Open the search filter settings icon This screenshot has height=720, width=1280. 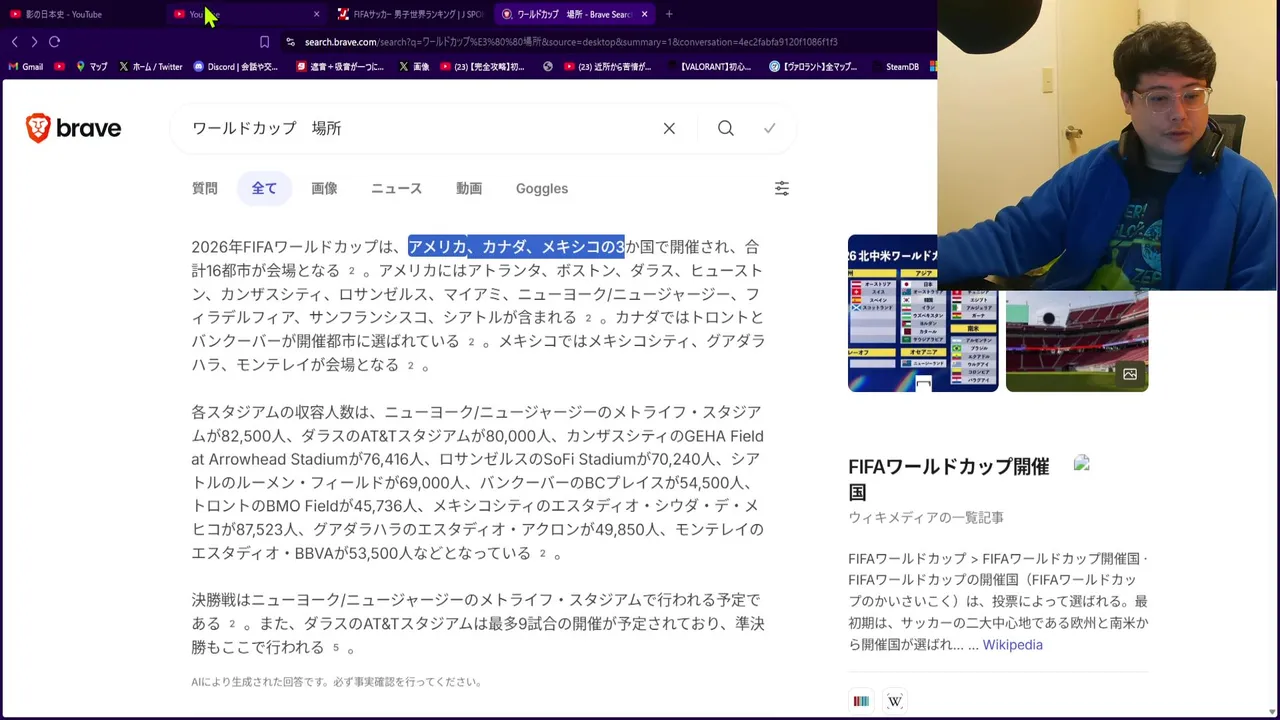(782, 188)
